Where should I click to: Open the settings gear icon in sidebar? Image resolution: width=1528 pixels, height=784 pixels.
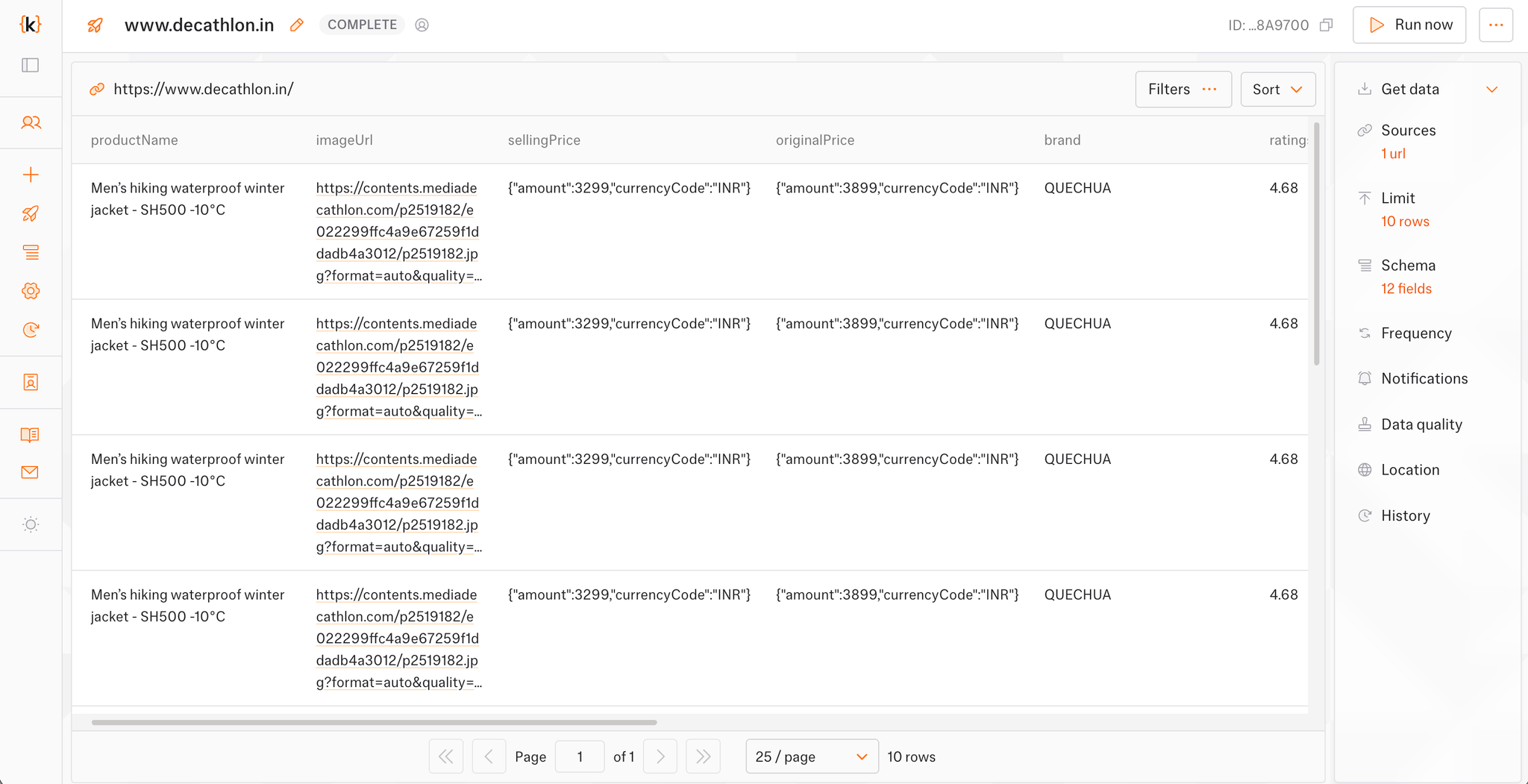tap(30, 291)
